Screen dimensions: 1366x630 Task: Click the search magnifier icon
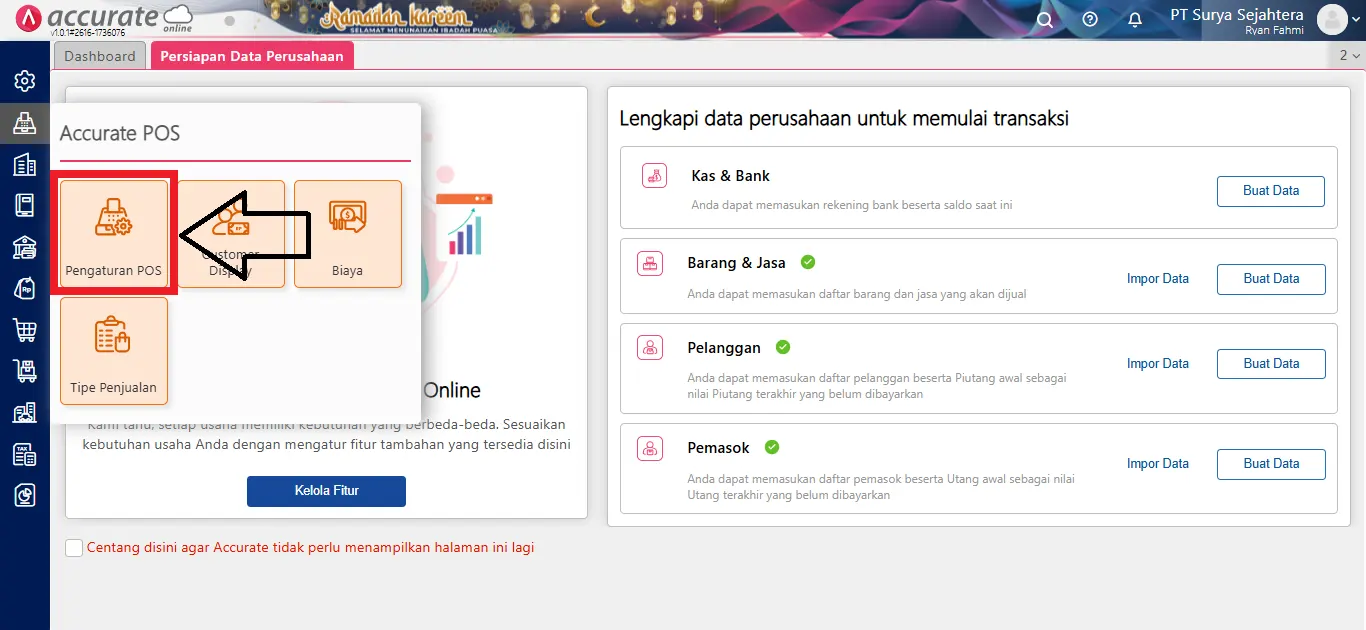[x=1044, y=19]
